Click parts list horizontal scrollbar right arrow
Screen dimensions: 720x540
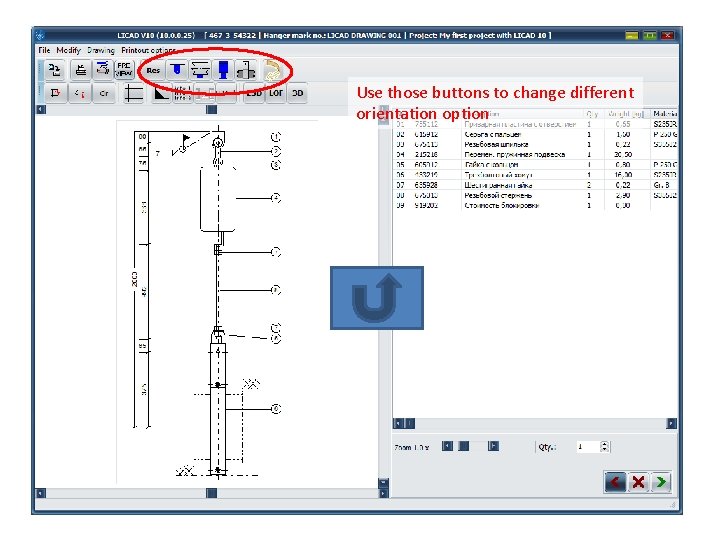pyautogui.click(x=671, y=423)
